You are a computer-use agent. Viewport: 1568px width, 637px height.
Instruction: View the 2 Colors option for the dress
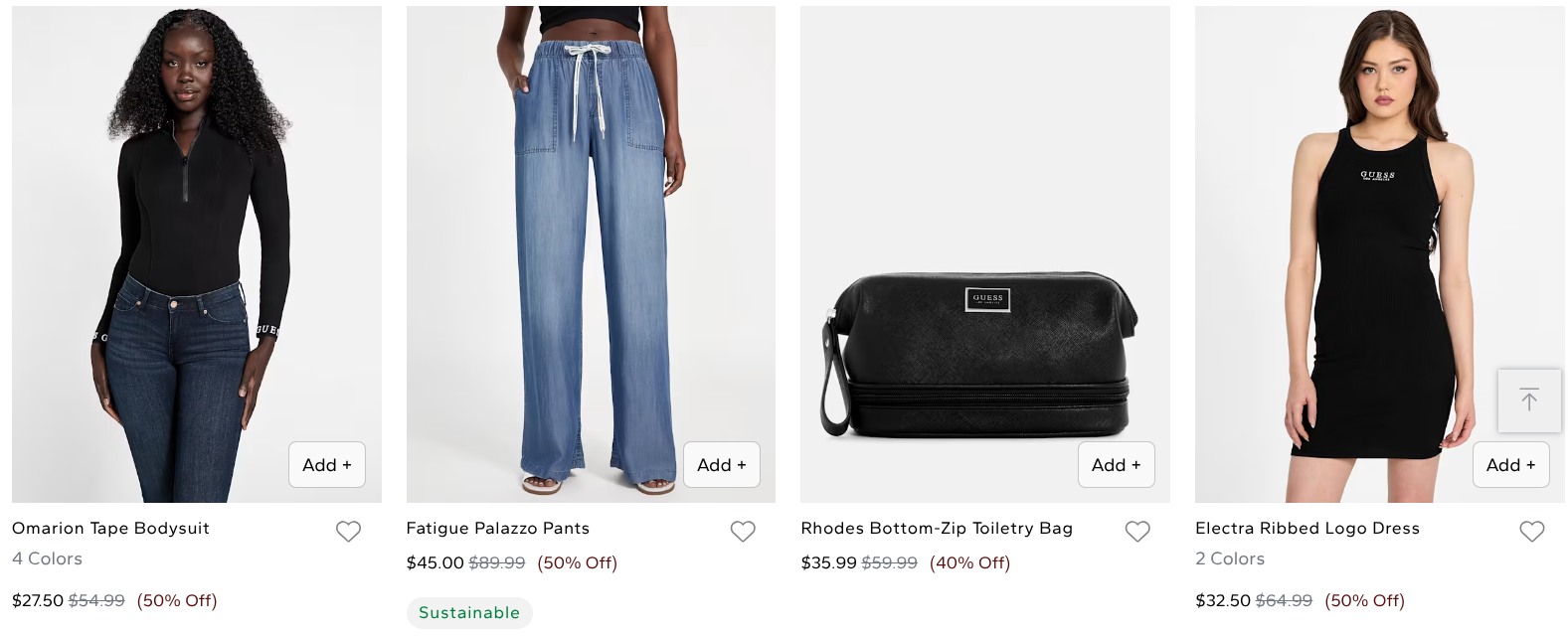pyautogui.click(x=1230, y=558)
